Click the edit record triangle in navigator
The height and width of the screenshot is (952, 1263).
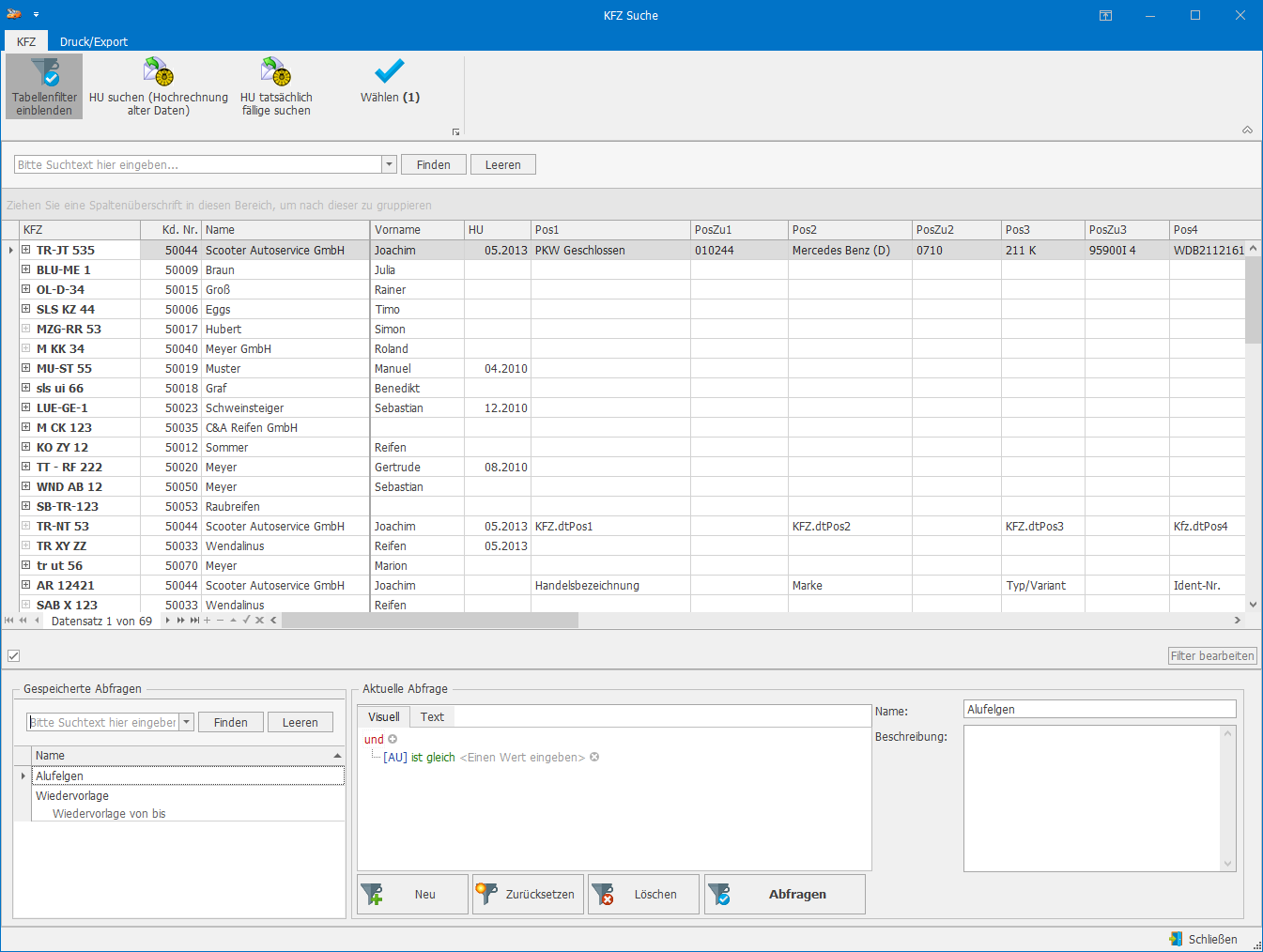[x=233, y=621]
